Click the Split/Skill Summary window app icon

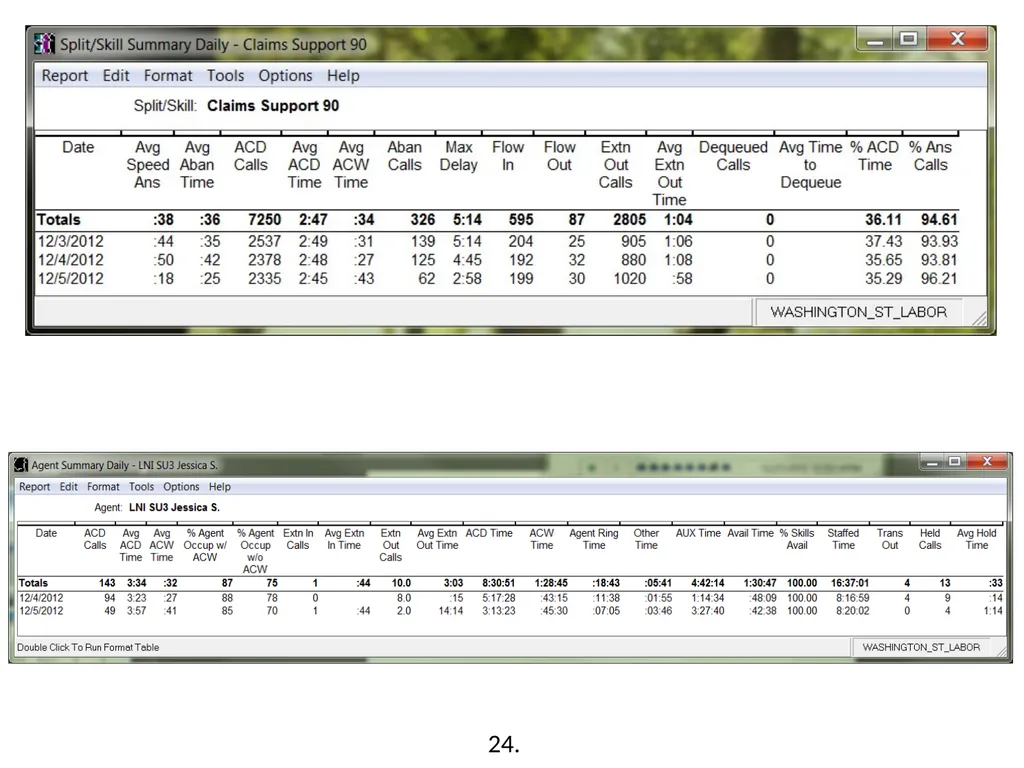point(44,44)
